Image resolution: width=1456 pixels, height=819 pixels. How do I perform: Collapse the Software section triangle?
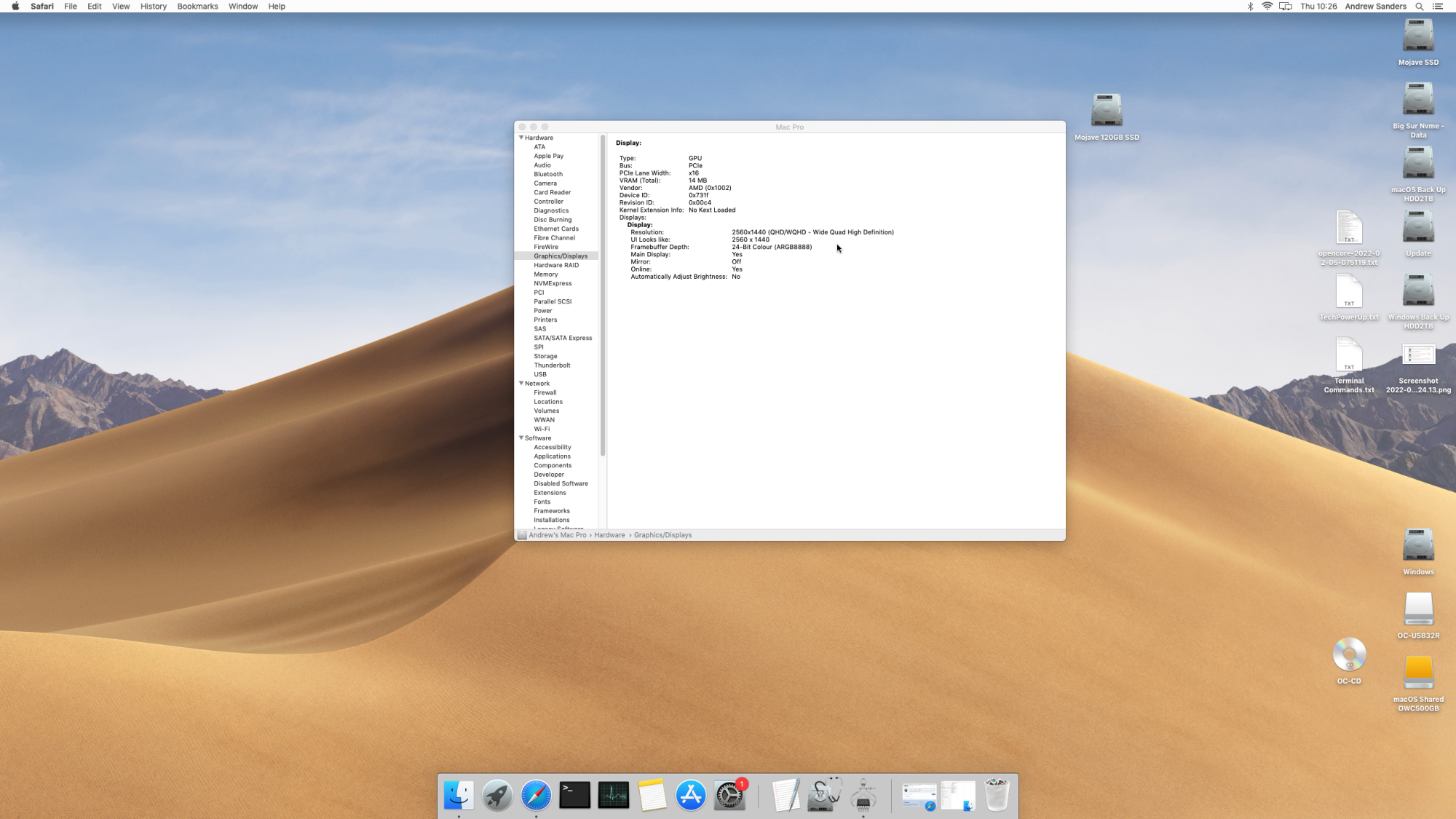pyautogui.click(x=521, y=438)
